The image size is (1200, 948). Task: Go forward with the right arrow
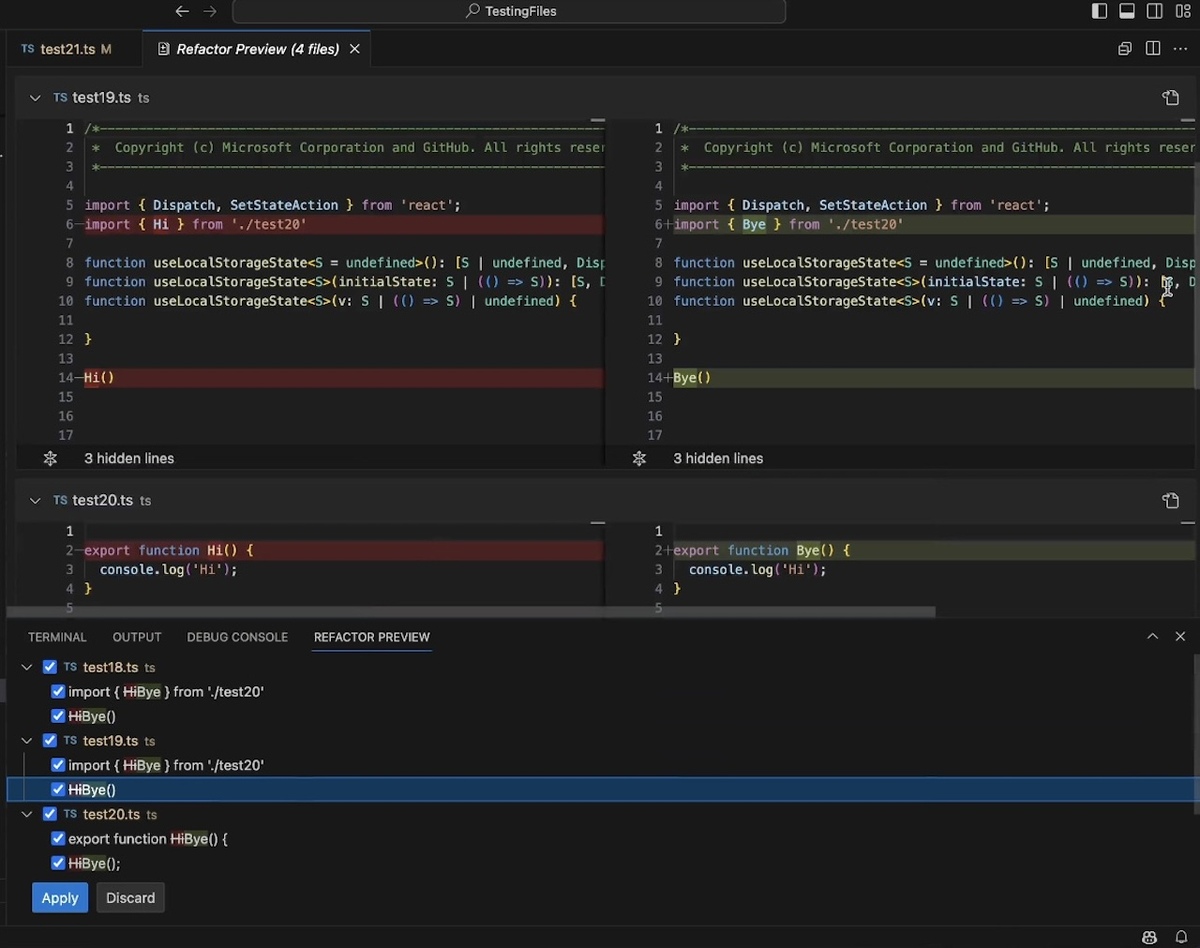click(x=210, y=11)
